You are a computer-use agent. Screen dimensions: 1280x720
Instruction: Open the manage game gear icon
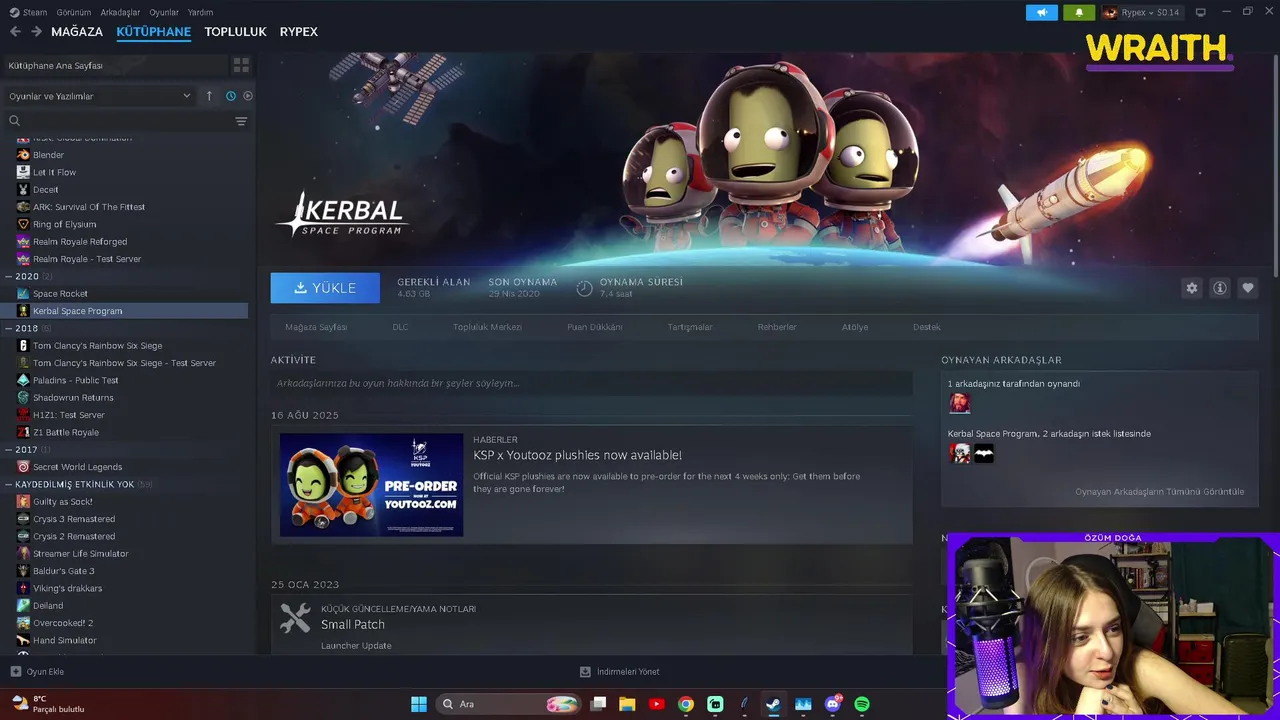[1191, 288]
